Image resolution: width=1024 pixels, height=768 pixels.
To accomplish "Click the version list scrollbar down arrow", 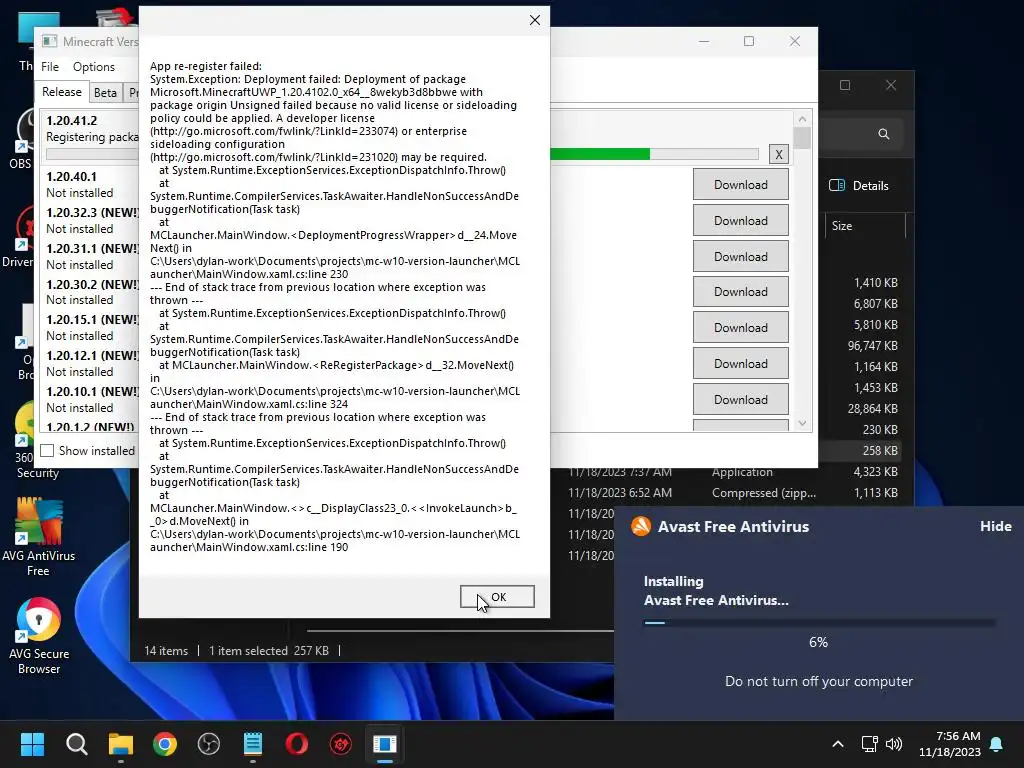I will pyautogui.click(x=803, y=423).
